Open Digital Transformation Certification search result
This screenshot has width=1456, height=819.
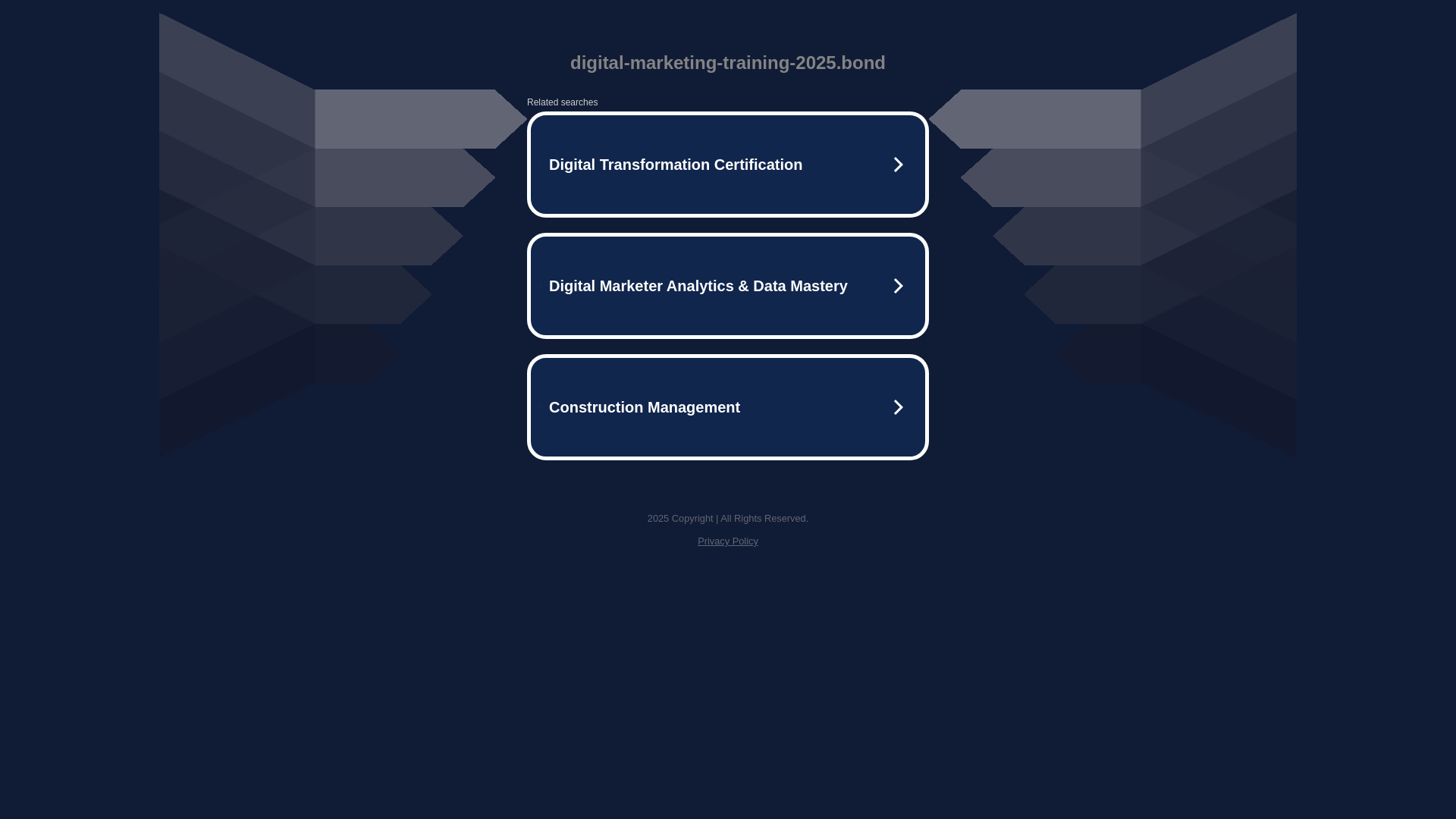[675, 165]
